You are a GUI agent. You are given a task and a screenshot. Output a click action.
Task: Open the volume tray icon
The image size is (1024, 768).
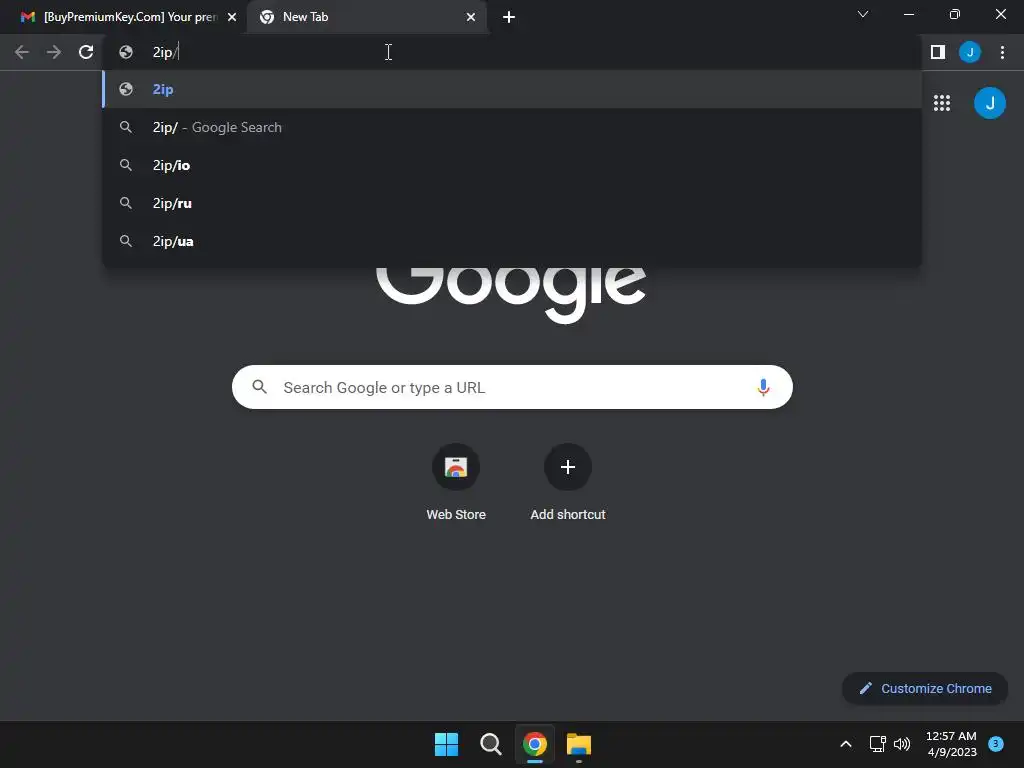[x=902, y=744]
